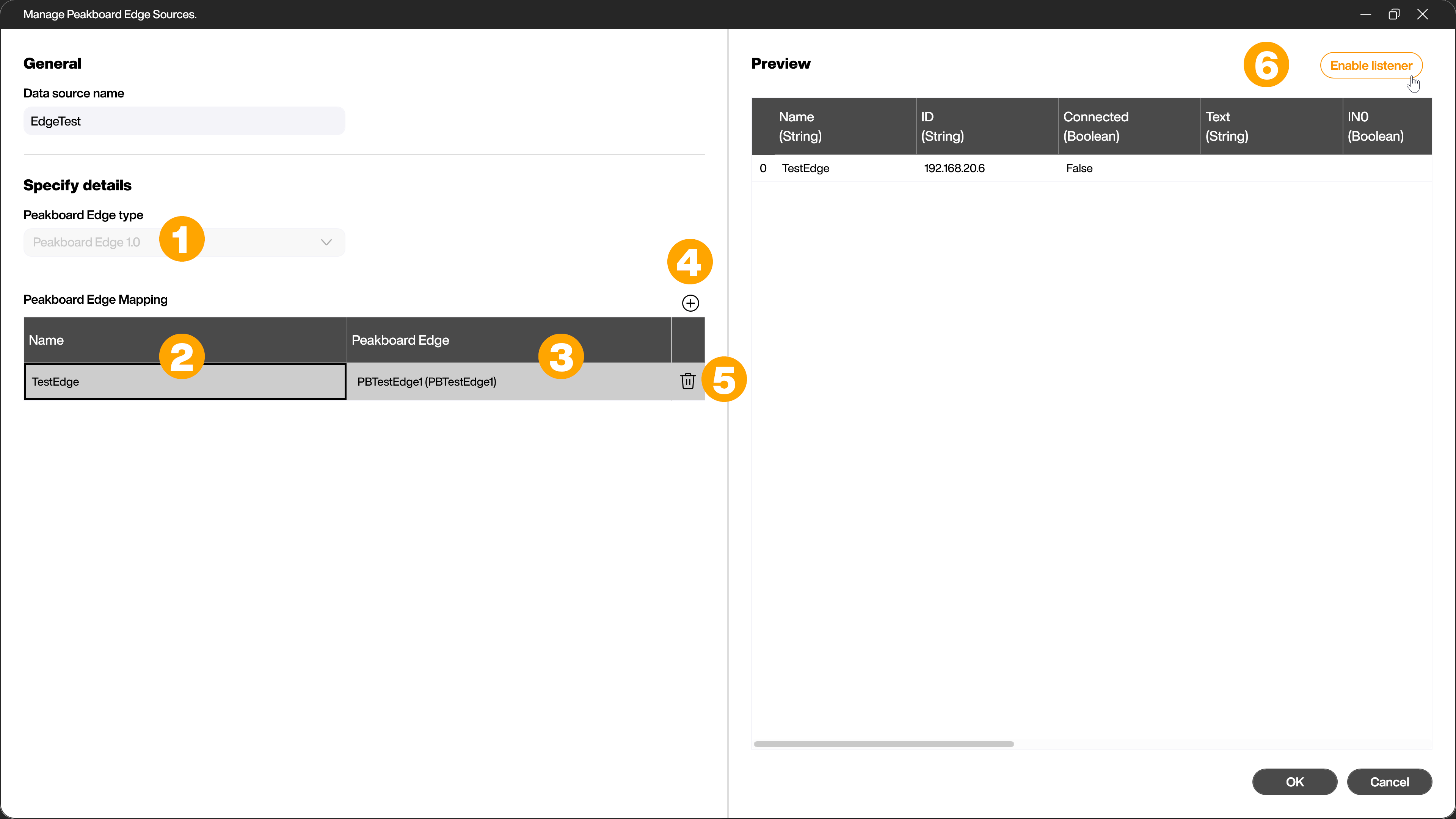Edit the Data source name field

[184, 121]
